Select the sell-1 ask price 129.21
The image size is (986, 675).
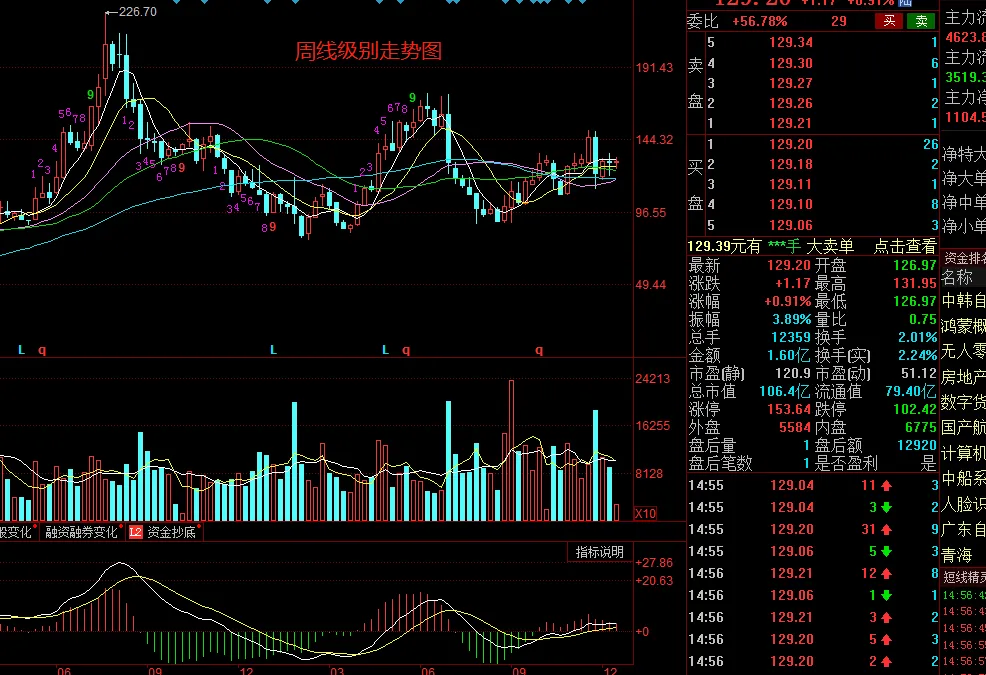pos(791,123)
